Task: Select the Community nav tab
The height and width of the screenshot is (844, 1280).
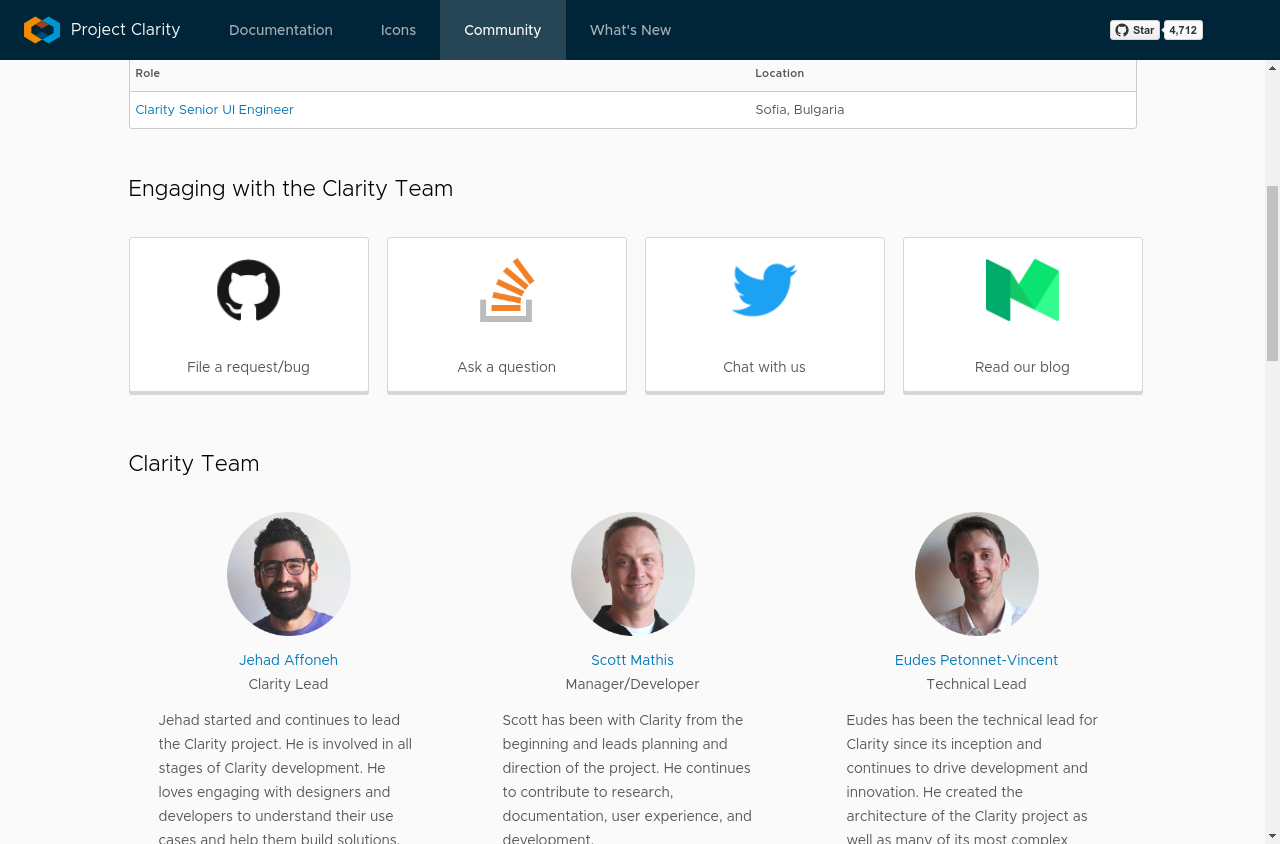Action: (x=503, y=30)
